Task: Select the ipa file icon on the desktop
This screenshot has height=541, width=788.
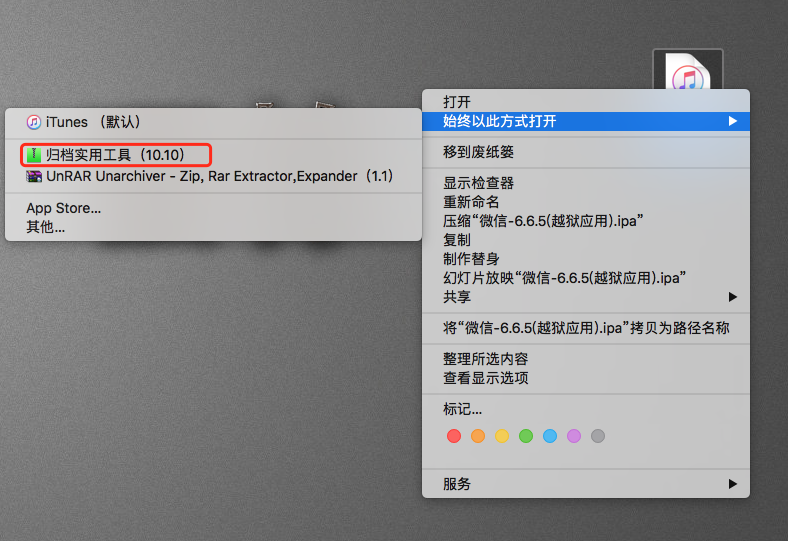Action: click(688, 70)
